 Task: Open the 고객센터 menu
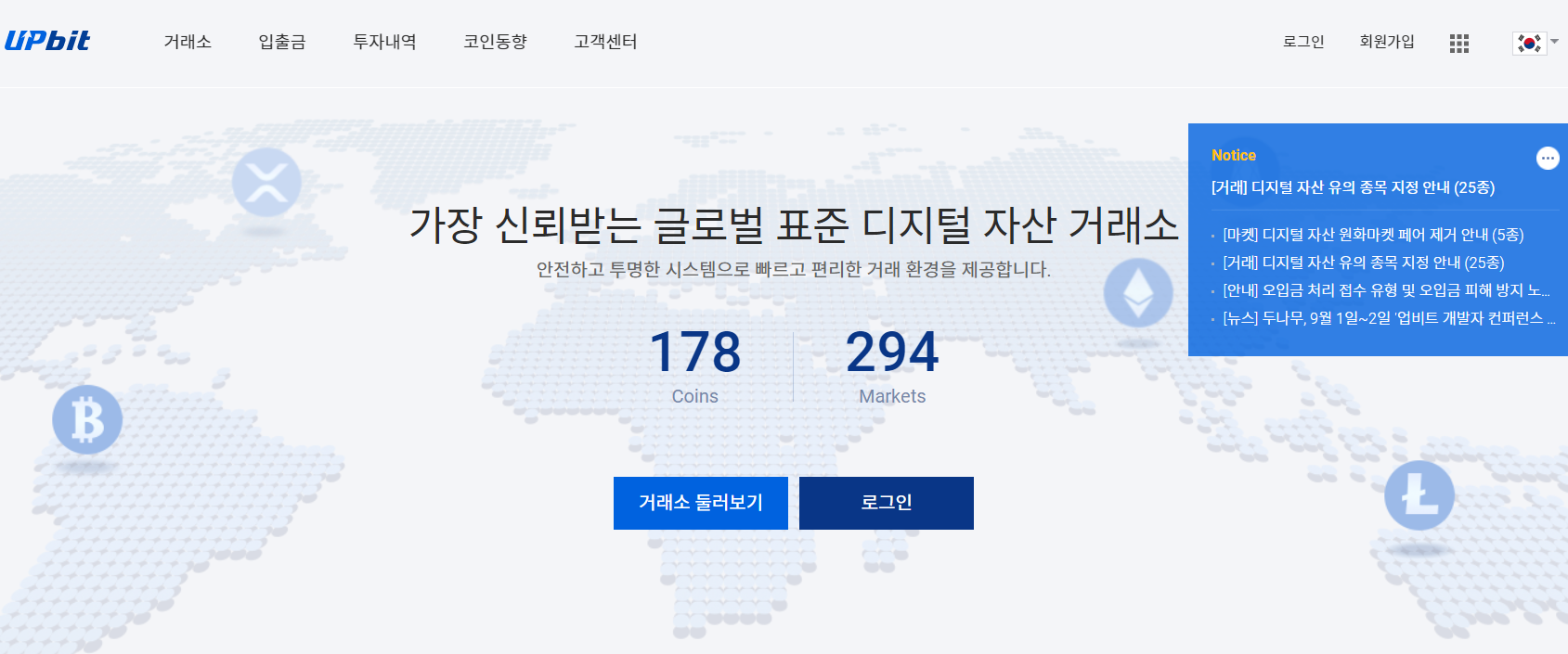click(605, 42)
